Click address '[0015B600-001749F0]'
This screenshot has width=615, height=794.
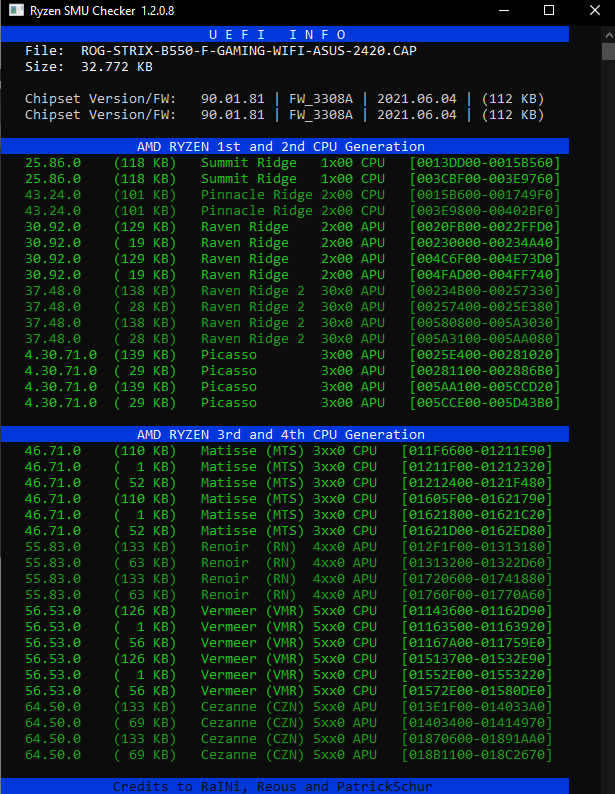point(485,194)
